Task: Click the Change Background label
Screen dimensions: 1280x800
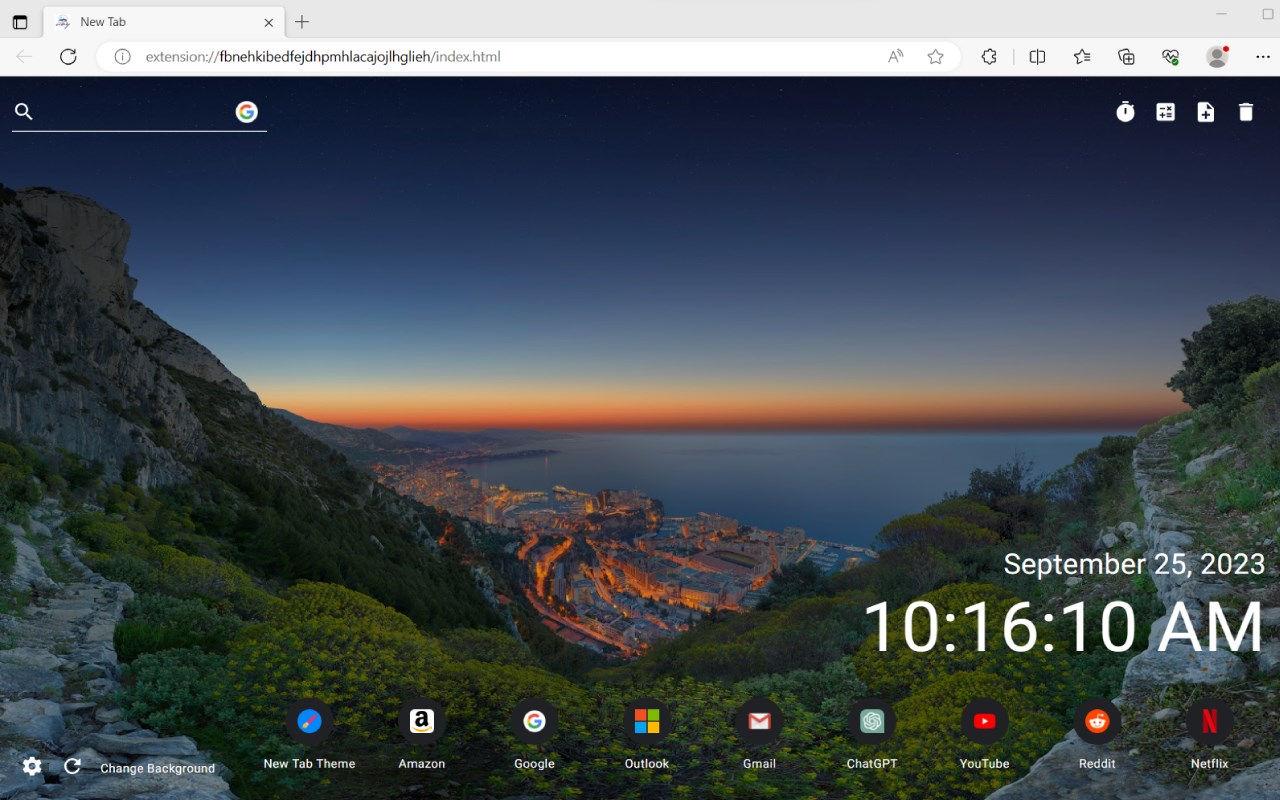Action: 158,768
